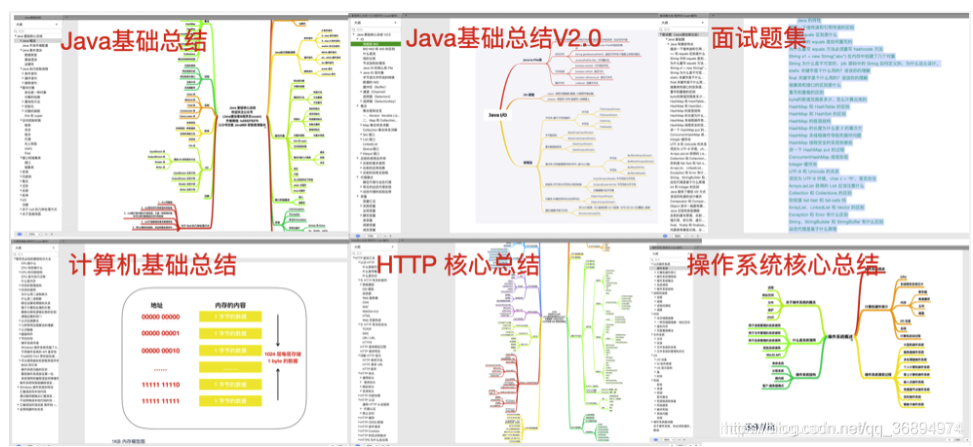Viewport: 973px width, 447px height.
Task: Open 'Integer 缓存池' question in main list
Action: pyautogui.click(x=803, y=164)
